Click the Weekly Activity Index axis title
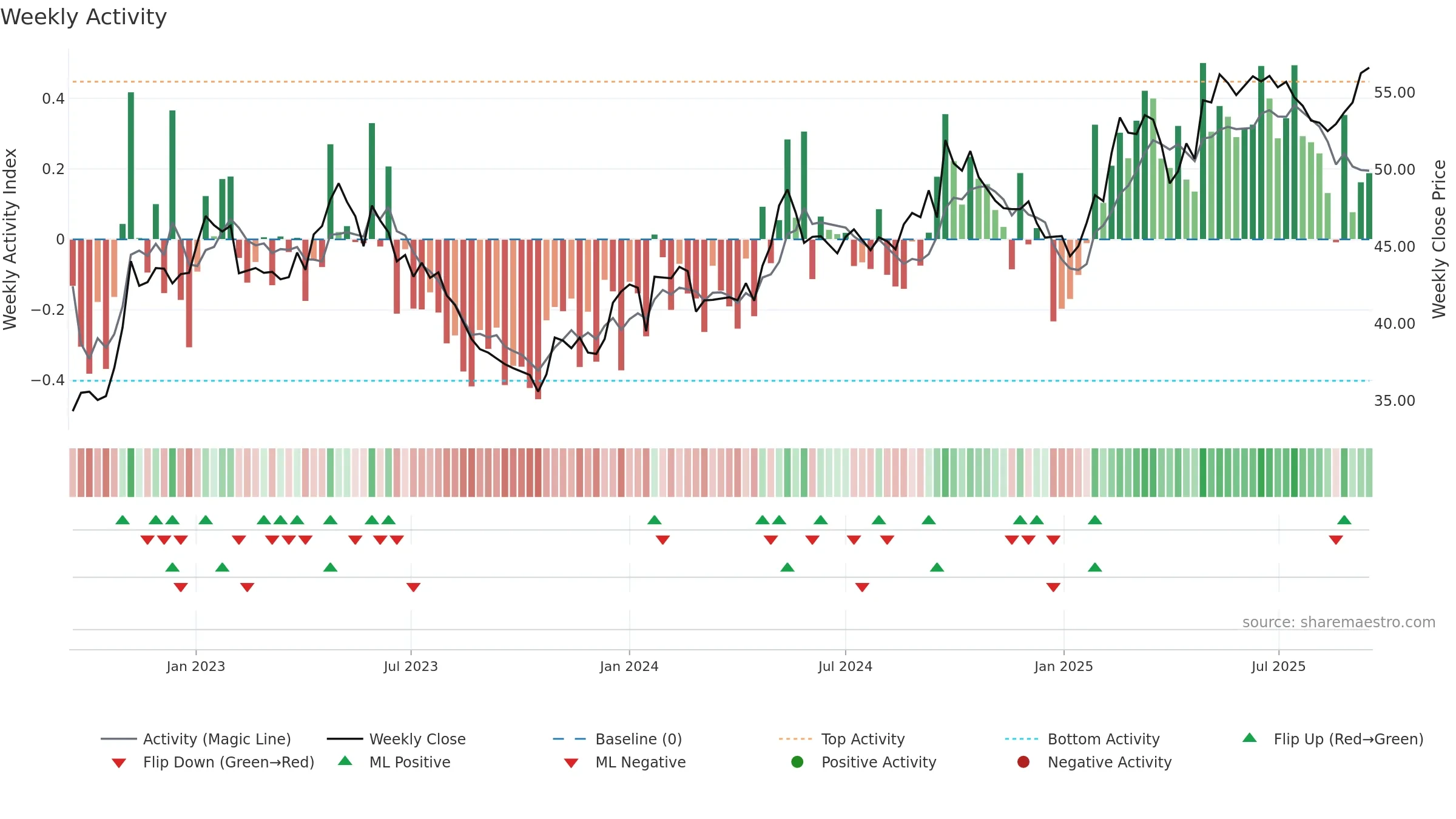This screenshot has height=819, width=1456. (10, 239)
